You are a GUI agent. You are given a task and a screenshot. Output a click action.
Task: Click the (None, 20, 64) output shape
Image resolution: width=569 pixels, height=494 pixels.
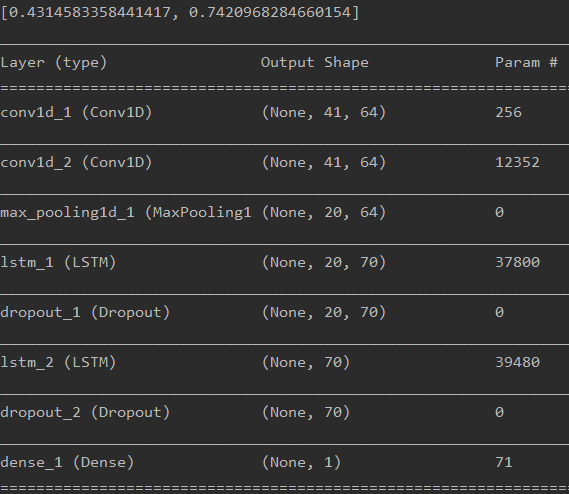pos(324,213)
